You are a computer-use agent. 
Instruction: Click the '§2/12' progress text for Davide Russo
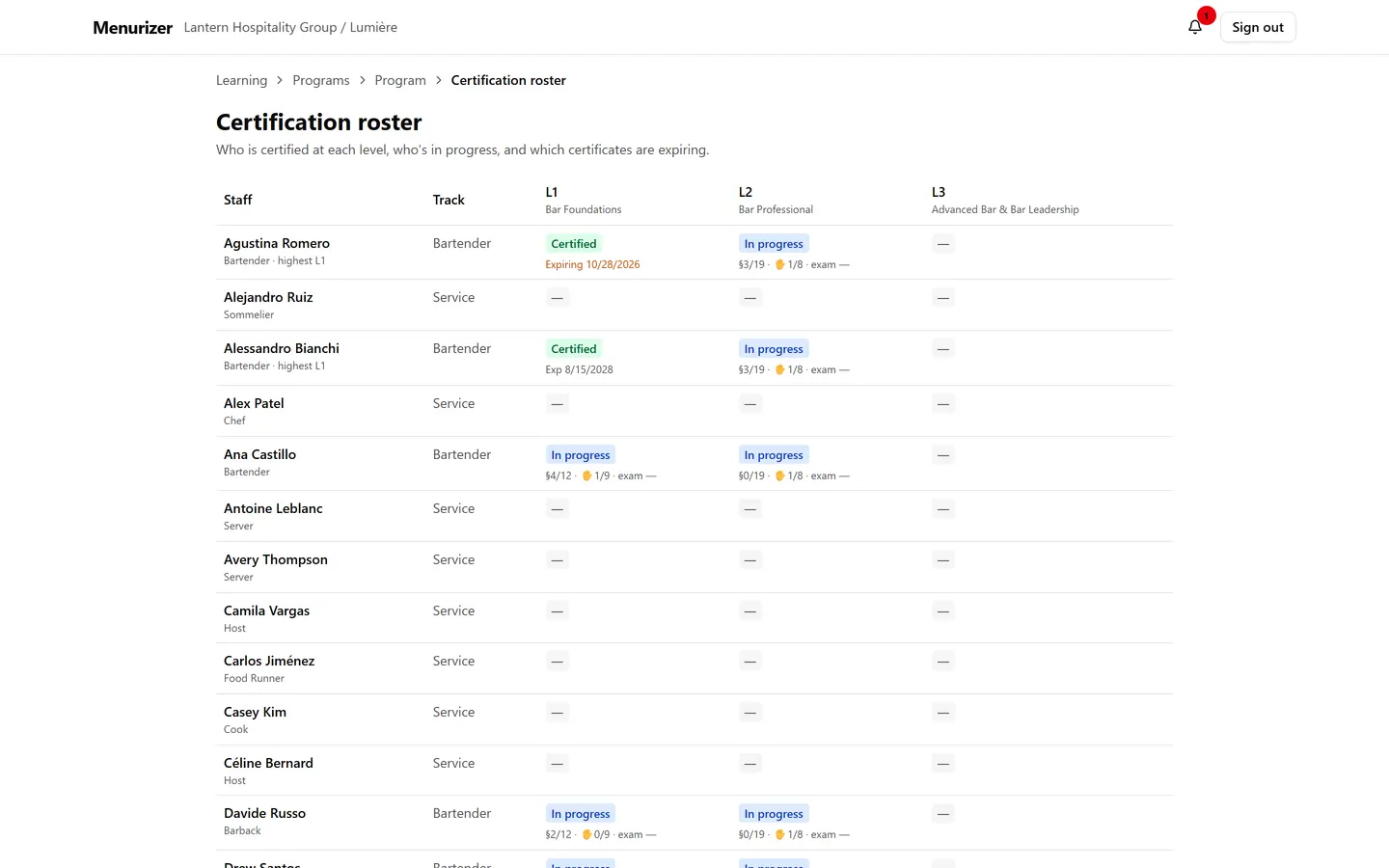click(558, 834)
